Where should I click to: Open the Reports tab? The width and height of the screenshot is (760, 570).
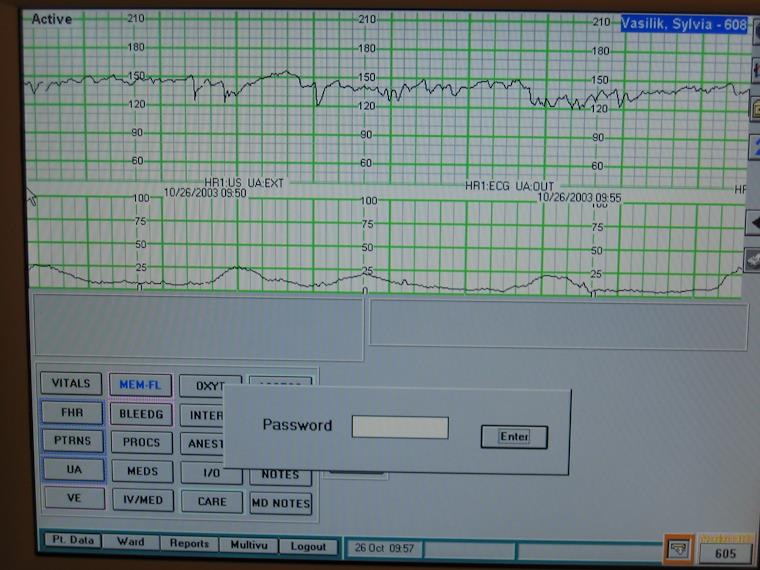click(189, 543)
